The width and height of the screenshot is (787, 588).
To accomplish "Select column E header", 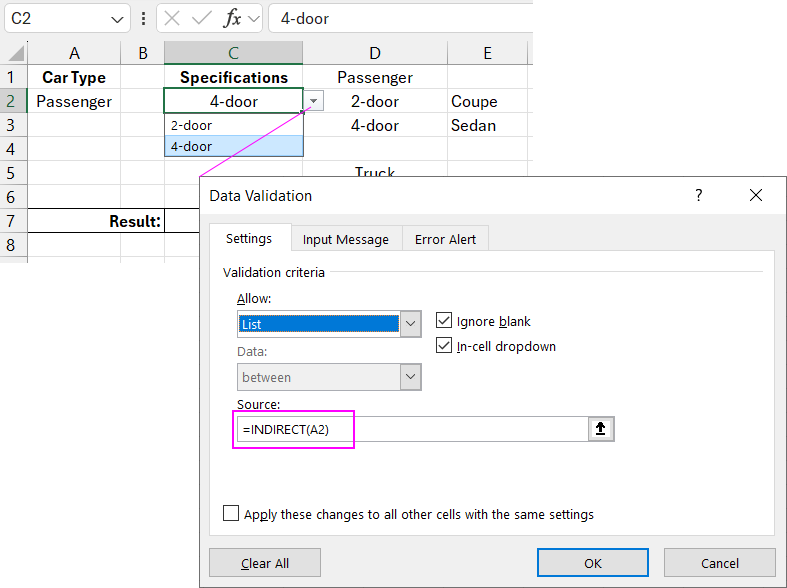I will click(487, 53).
